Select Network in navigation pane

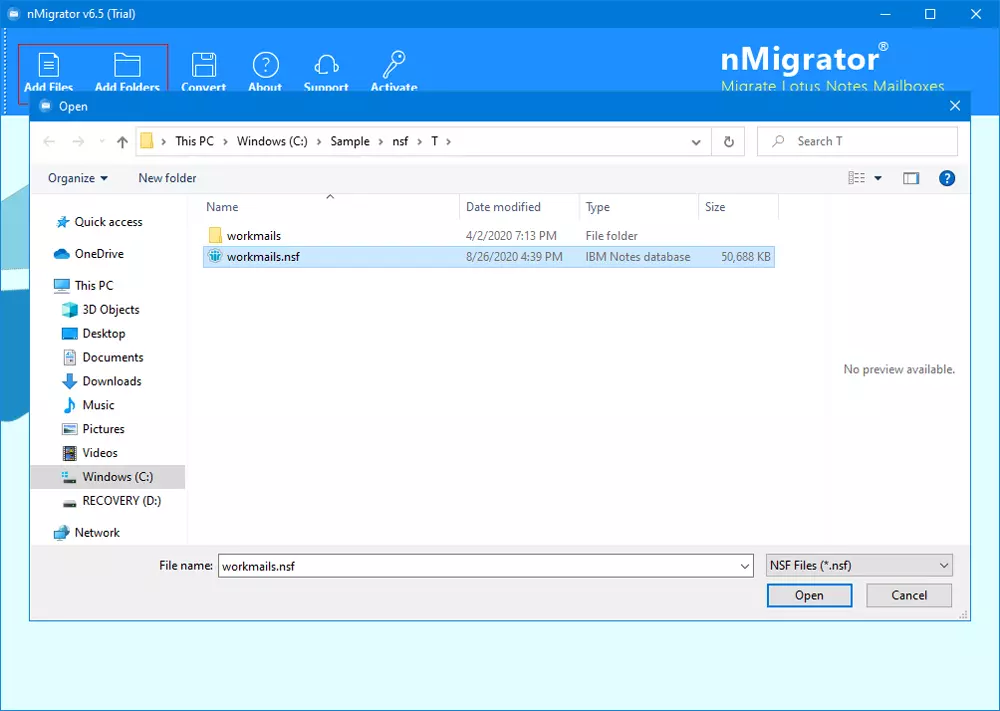coord(97,533)
